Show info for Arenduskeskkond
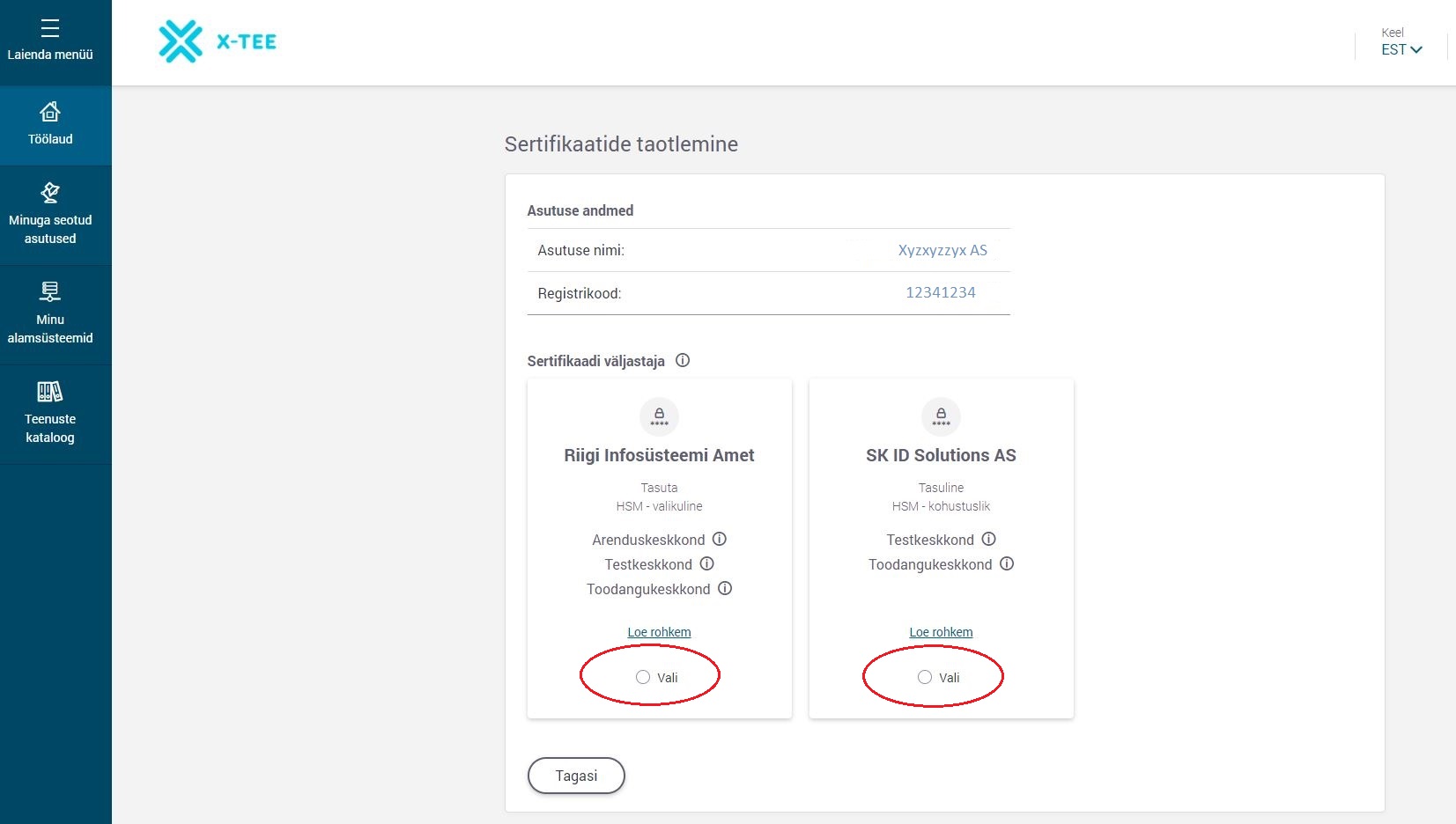Viewport: 1456px width, 824px height. 720,539
